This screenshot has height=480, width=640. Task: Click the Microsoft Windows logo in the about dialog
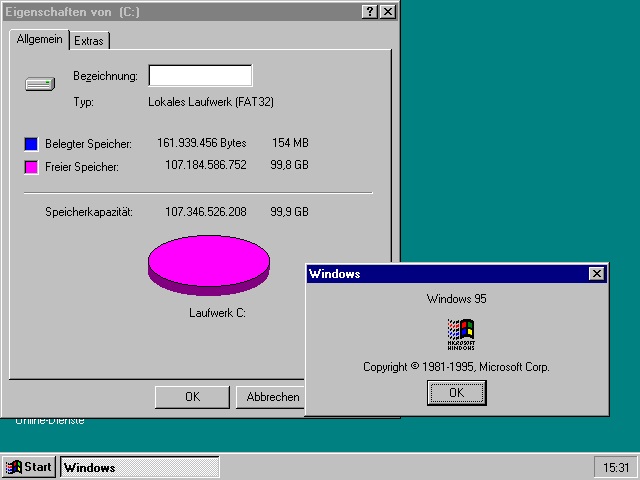tap(461, 334)
